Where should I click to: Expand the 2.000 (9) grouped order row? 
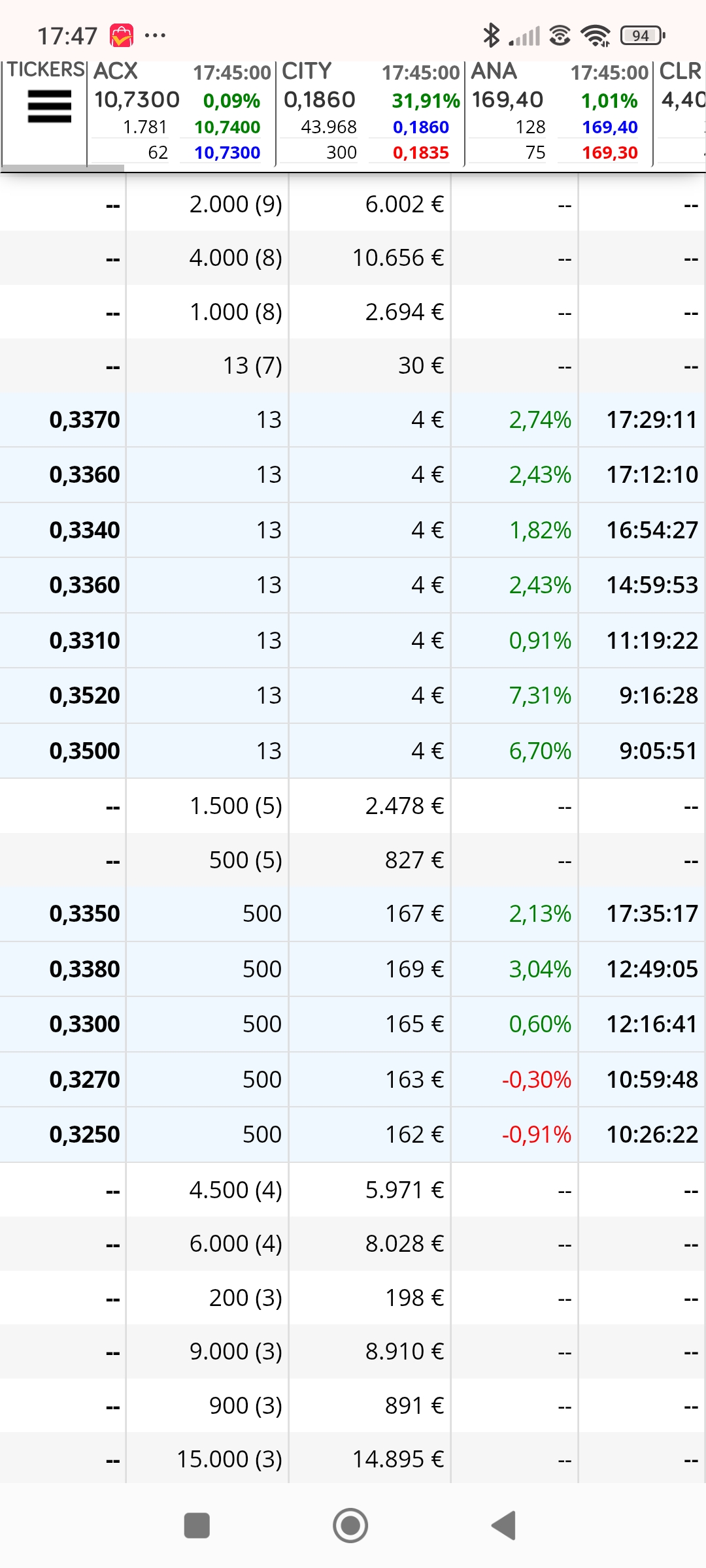coord(353,204)
